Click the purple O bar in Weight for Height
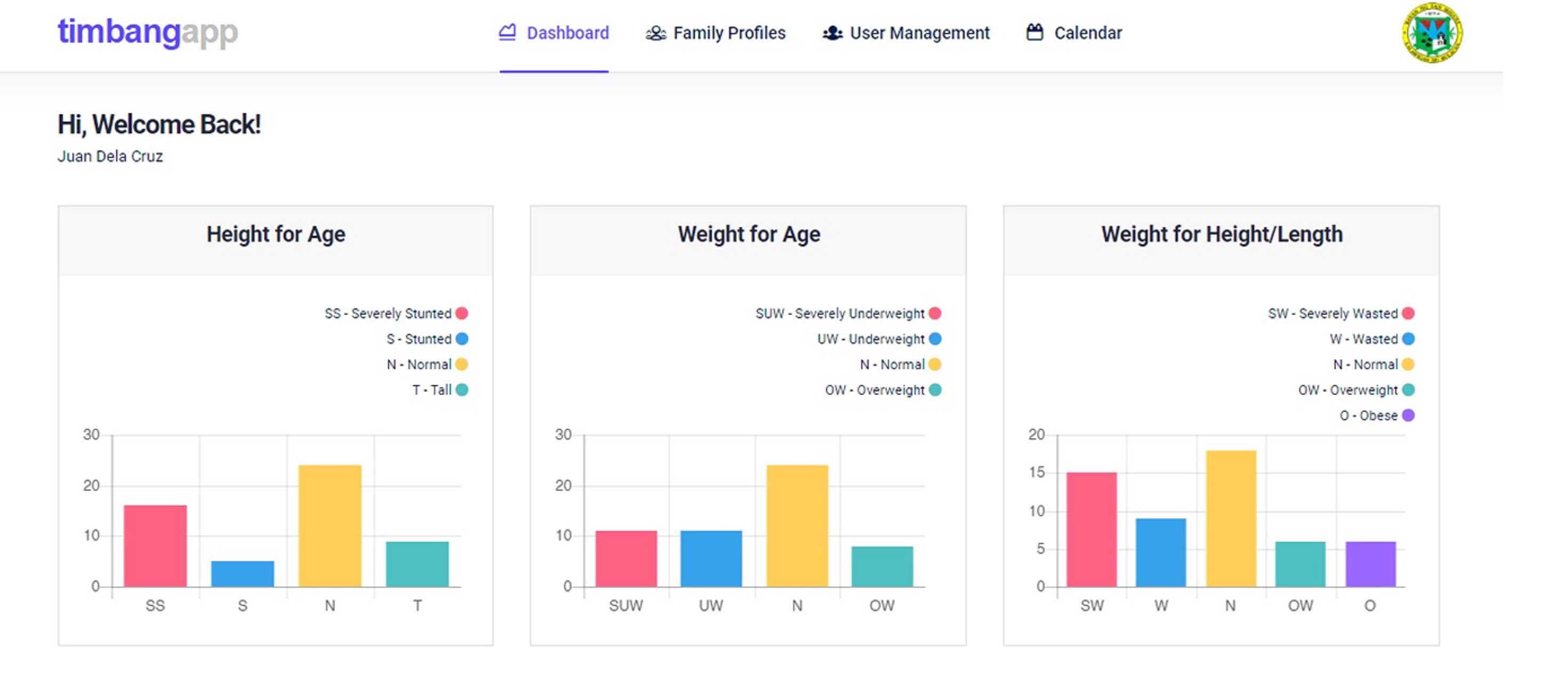1568x688 pixels. [x=1370, y=564]
